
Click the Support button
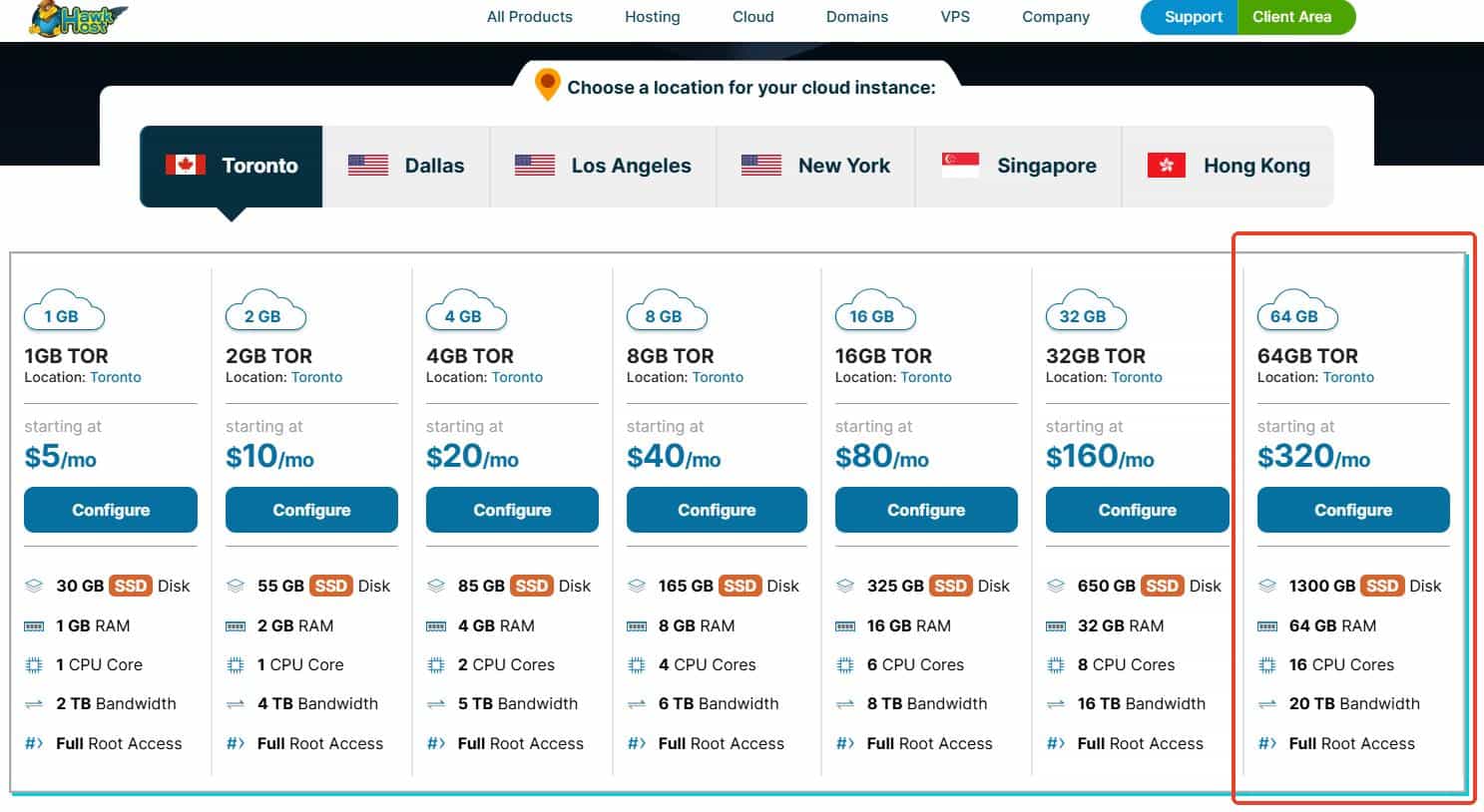point(1190,17)
